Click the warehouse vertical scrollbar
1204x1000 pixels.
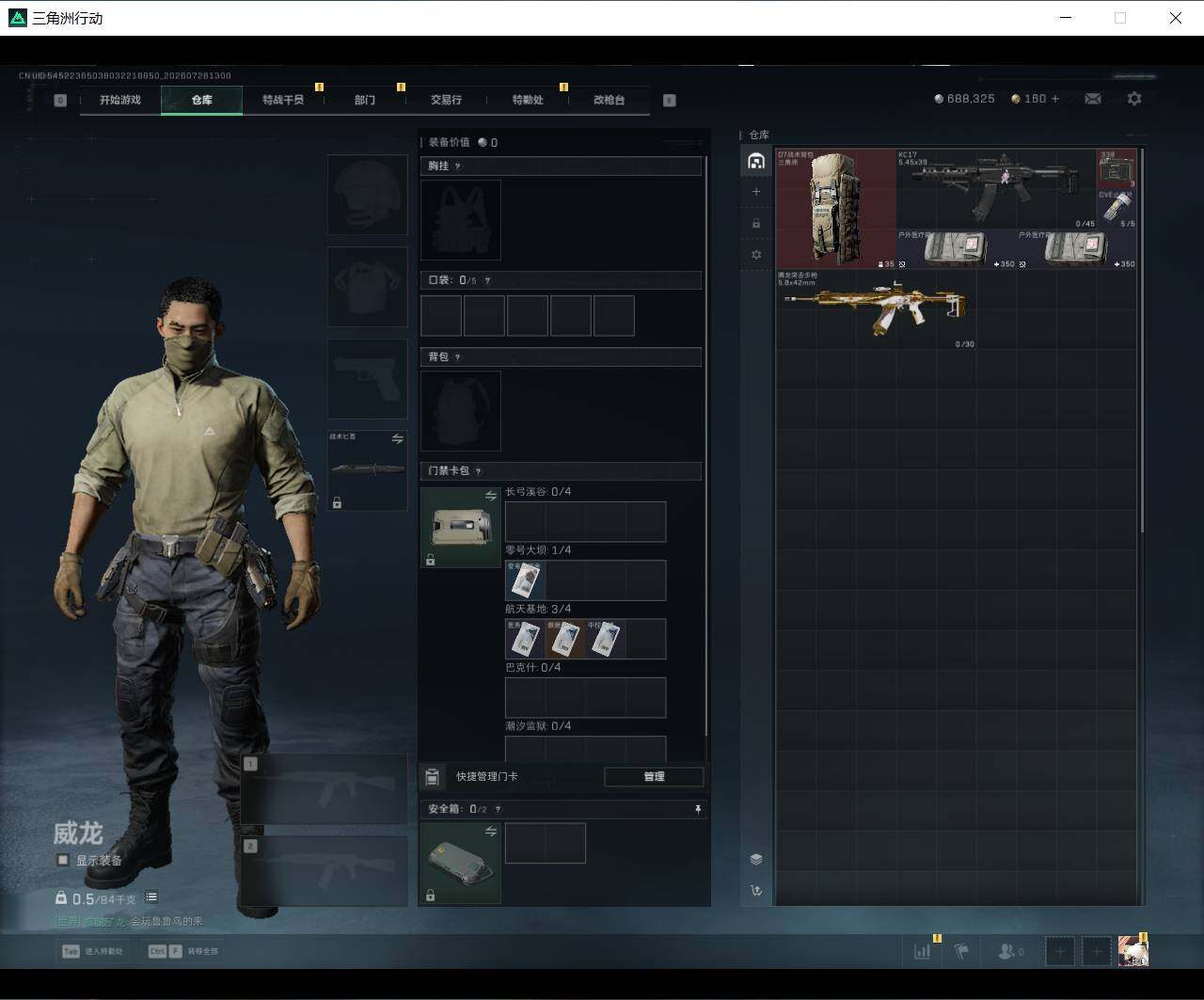(x=1143, y=341)
